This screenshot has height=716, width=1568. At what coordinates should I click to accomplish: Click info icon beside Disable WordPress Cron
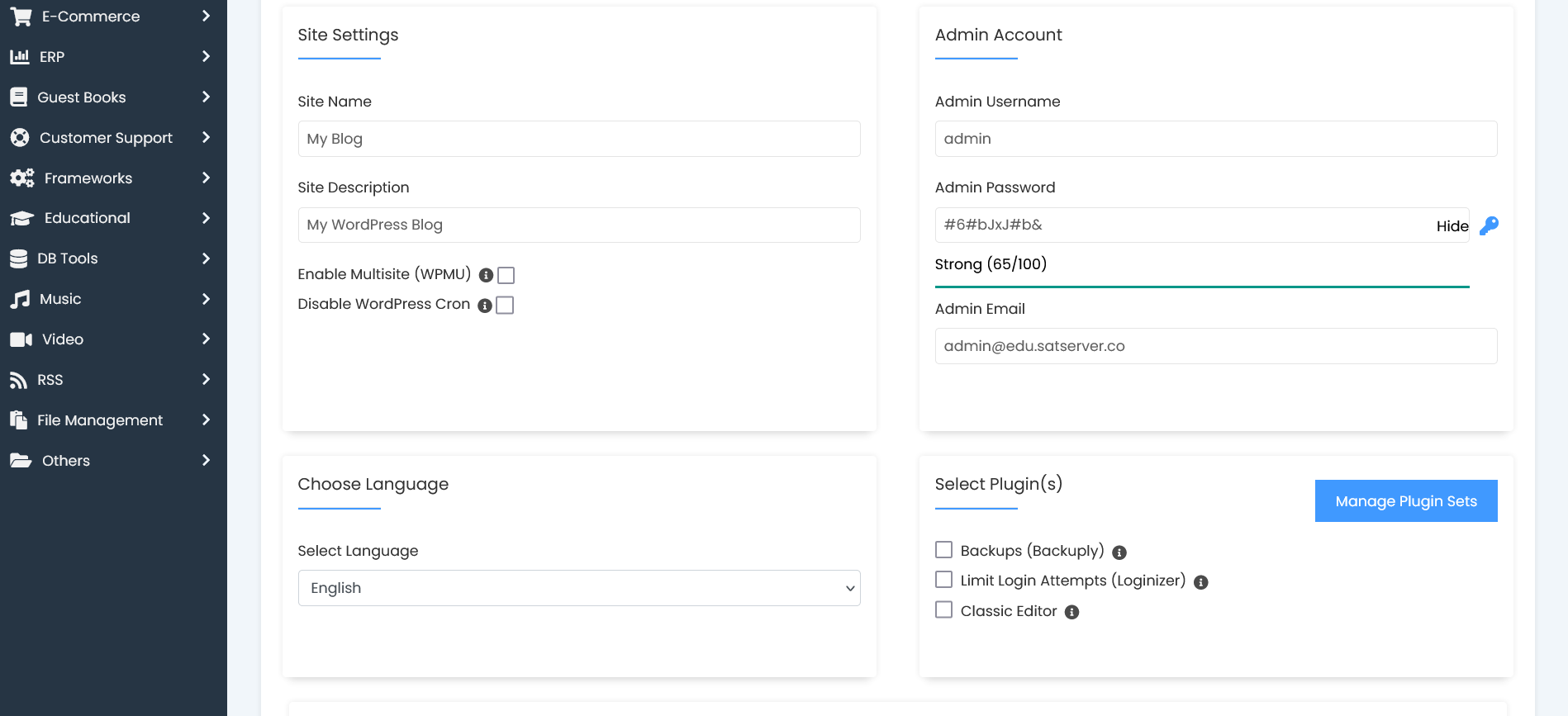coord(485,306)
